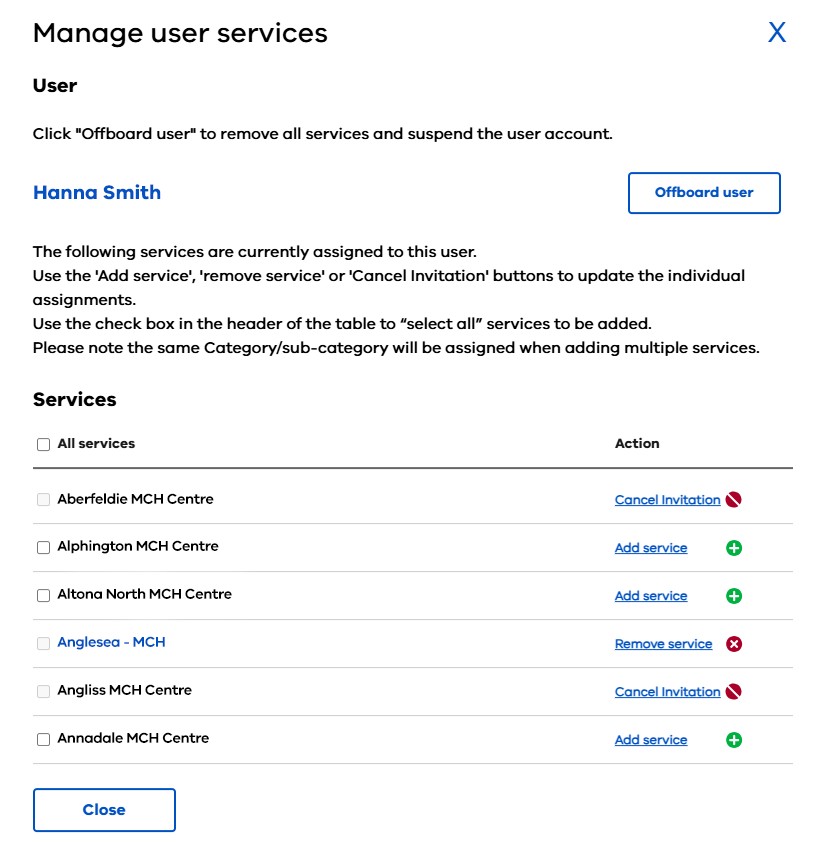Open the Anglesea - MCH service name
Screen dimensions: 829x849
coord(113,642)
